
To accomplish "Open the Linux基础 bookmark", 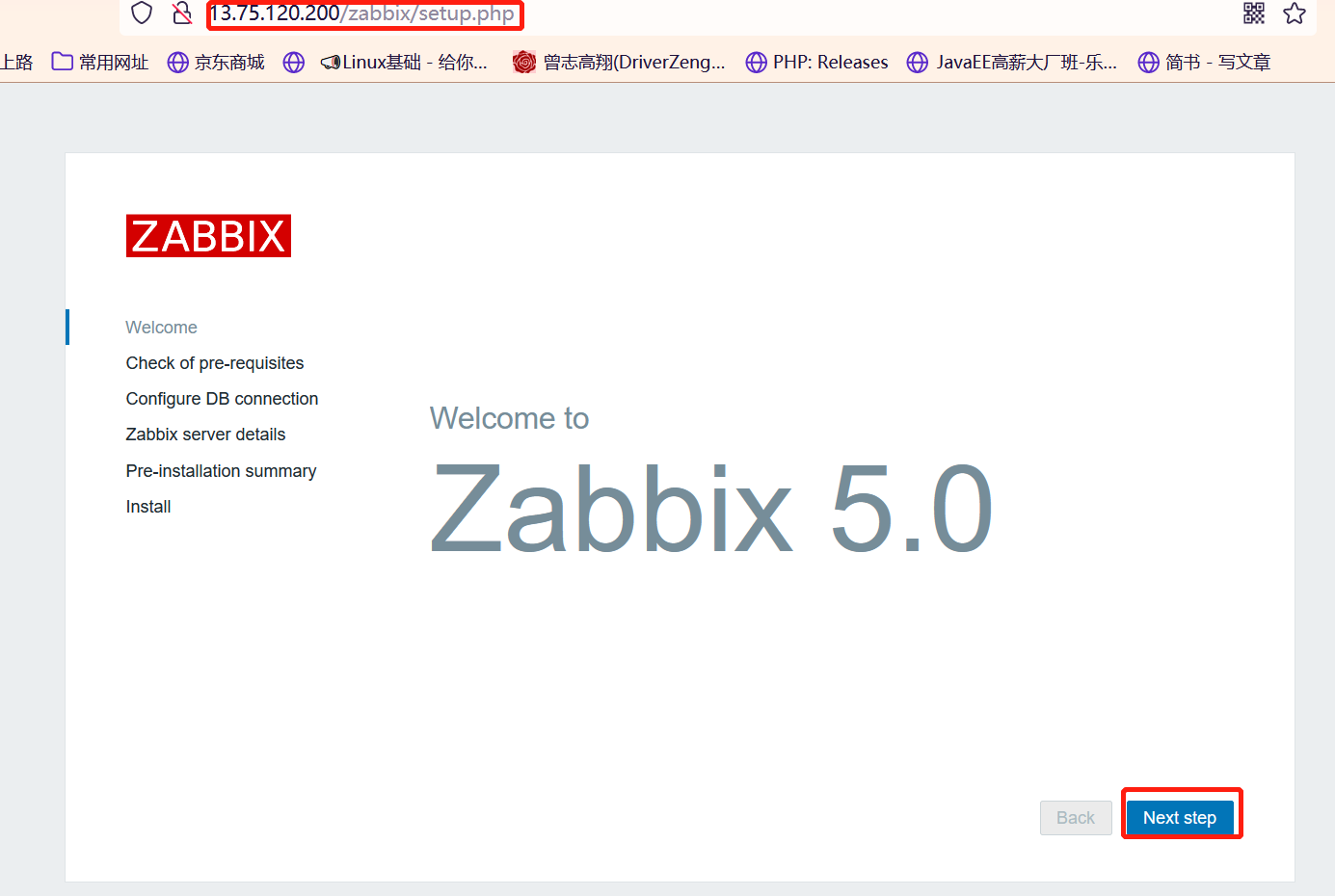I will pos(404,63).
